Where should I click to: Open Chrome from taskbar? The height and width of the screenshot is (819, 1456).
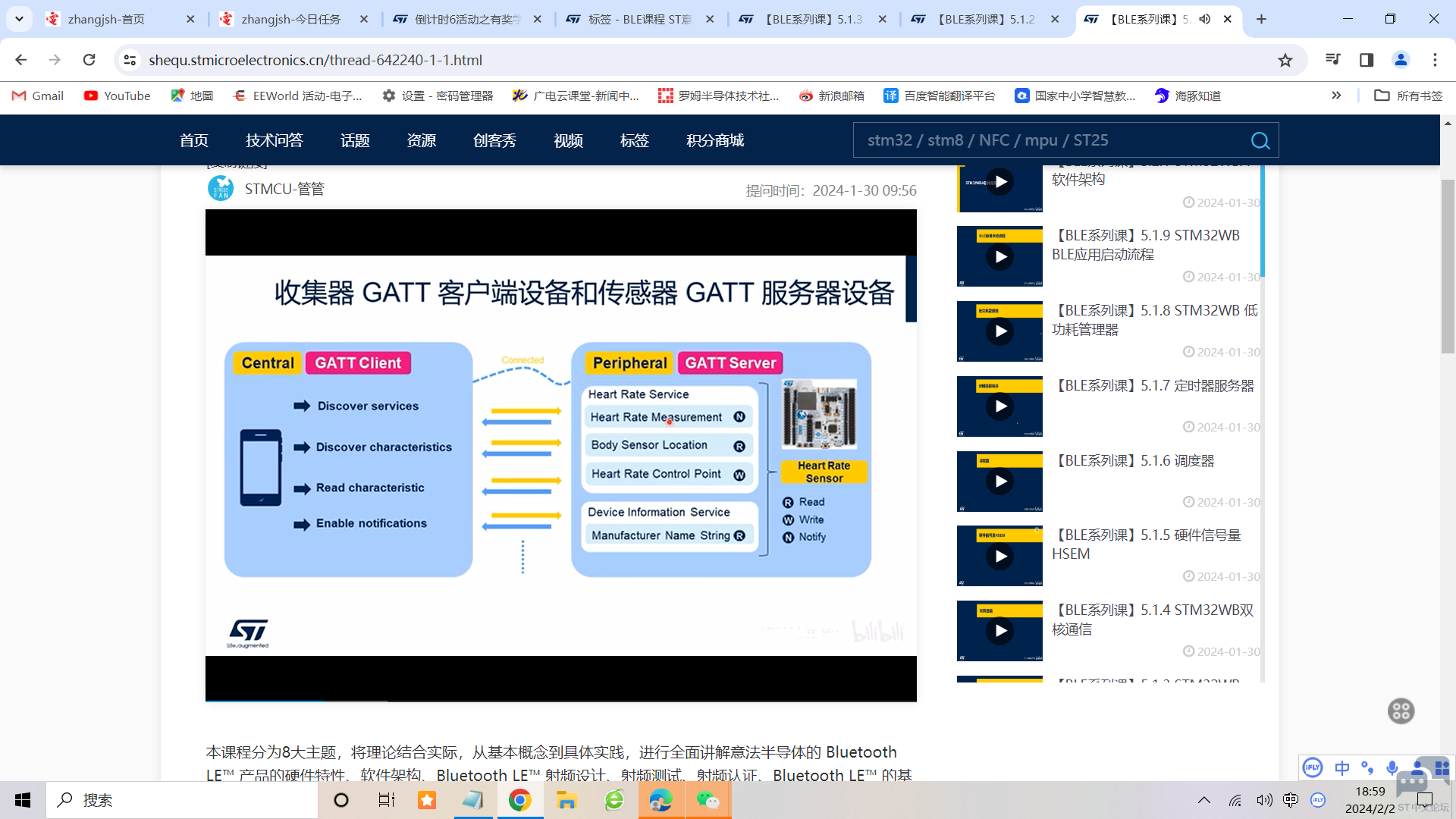coord(519,800)
